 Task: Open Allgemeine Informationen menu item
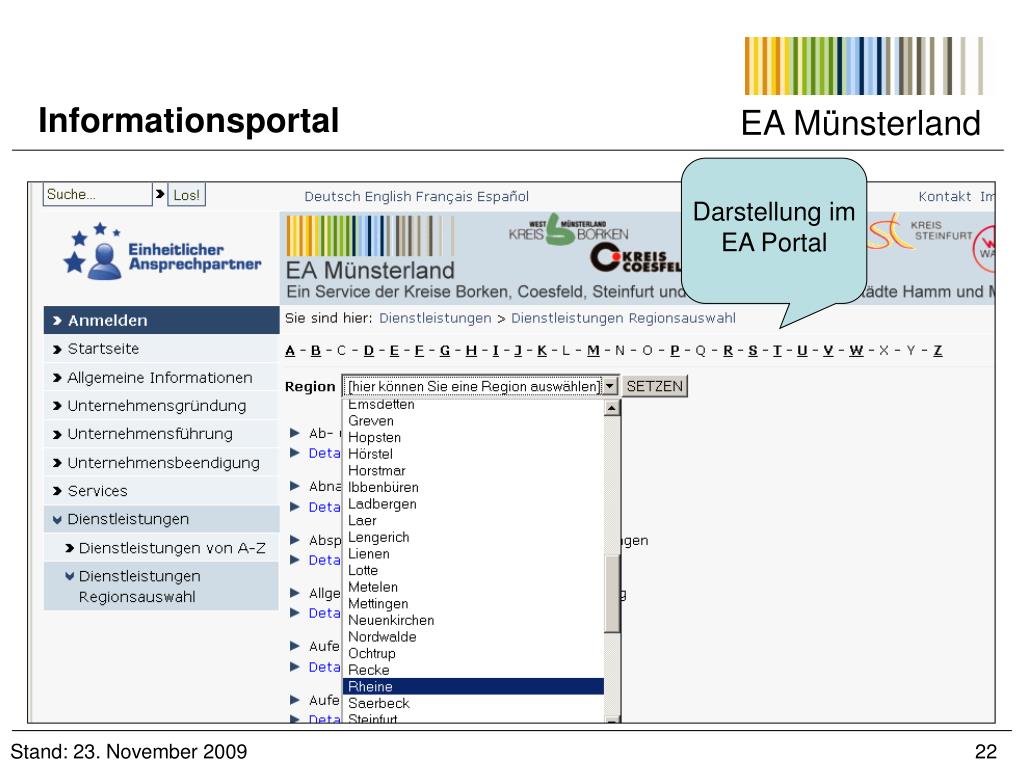[161, 377]
